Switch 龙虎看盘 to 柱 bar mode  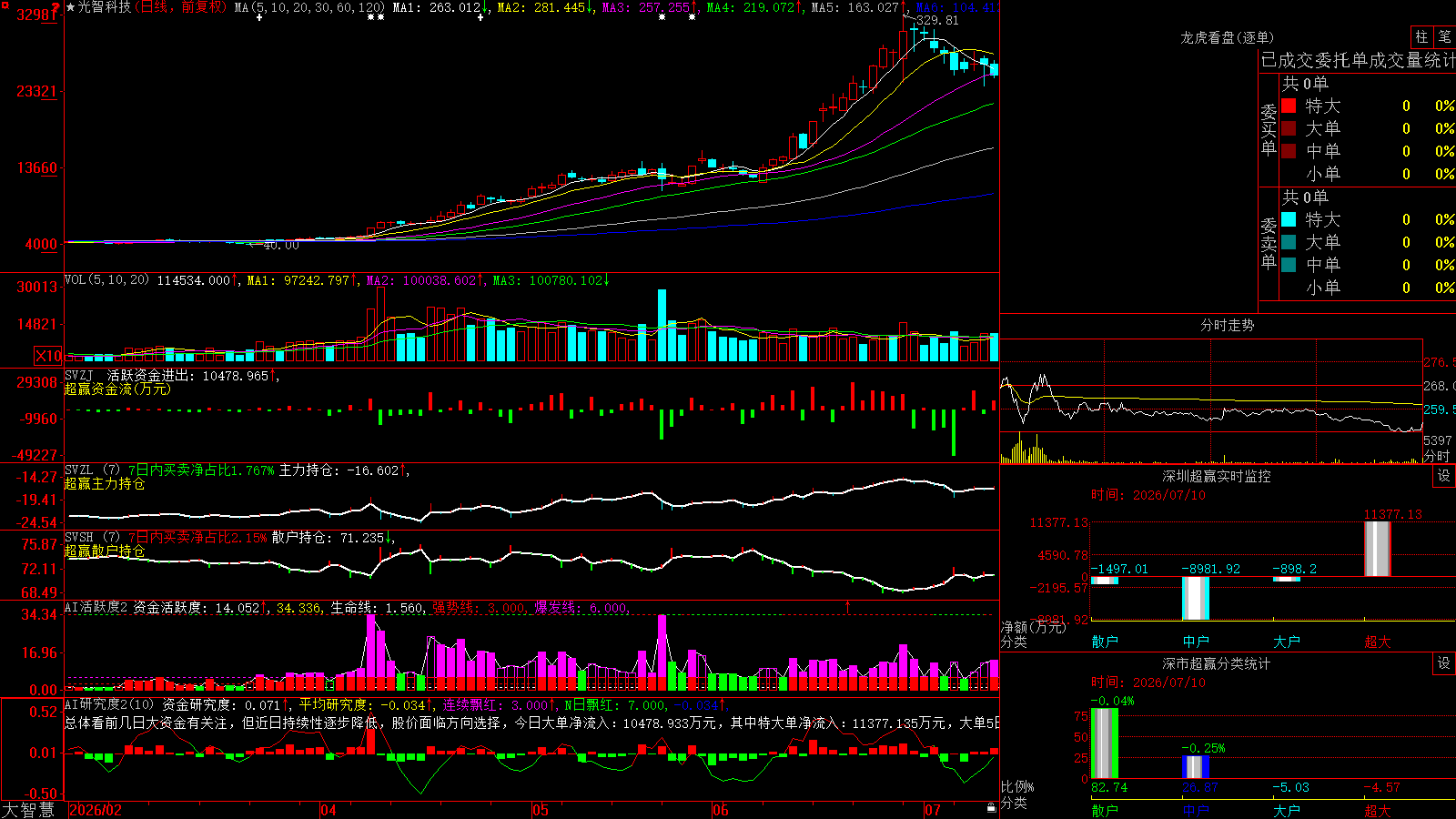[x=1421, y=37]
